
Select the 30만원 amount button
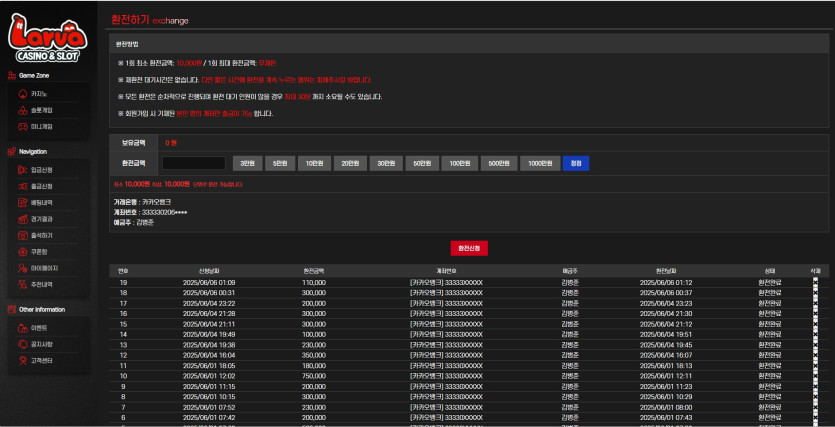tap(386, 163)
